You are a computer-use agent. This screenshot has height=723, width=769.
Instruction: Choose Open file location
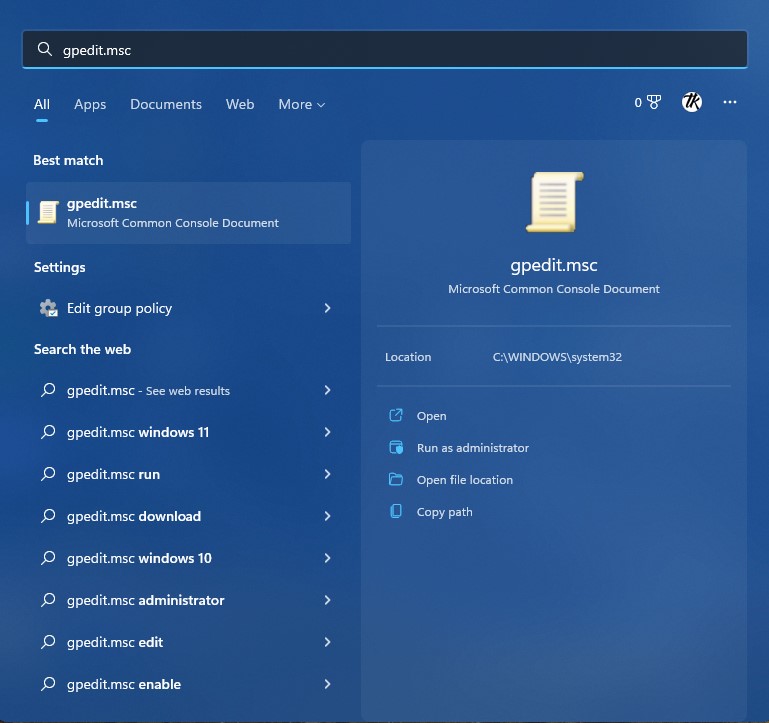click(465, 480)
